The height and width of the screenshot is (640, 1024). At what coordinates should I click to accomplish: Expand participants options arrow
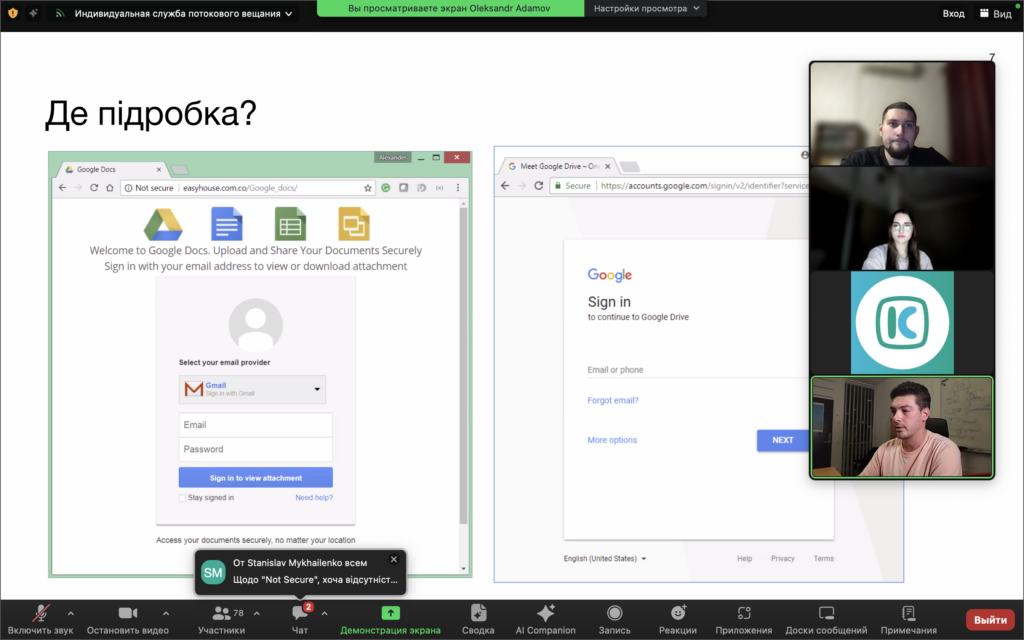(x=257, y=614)
